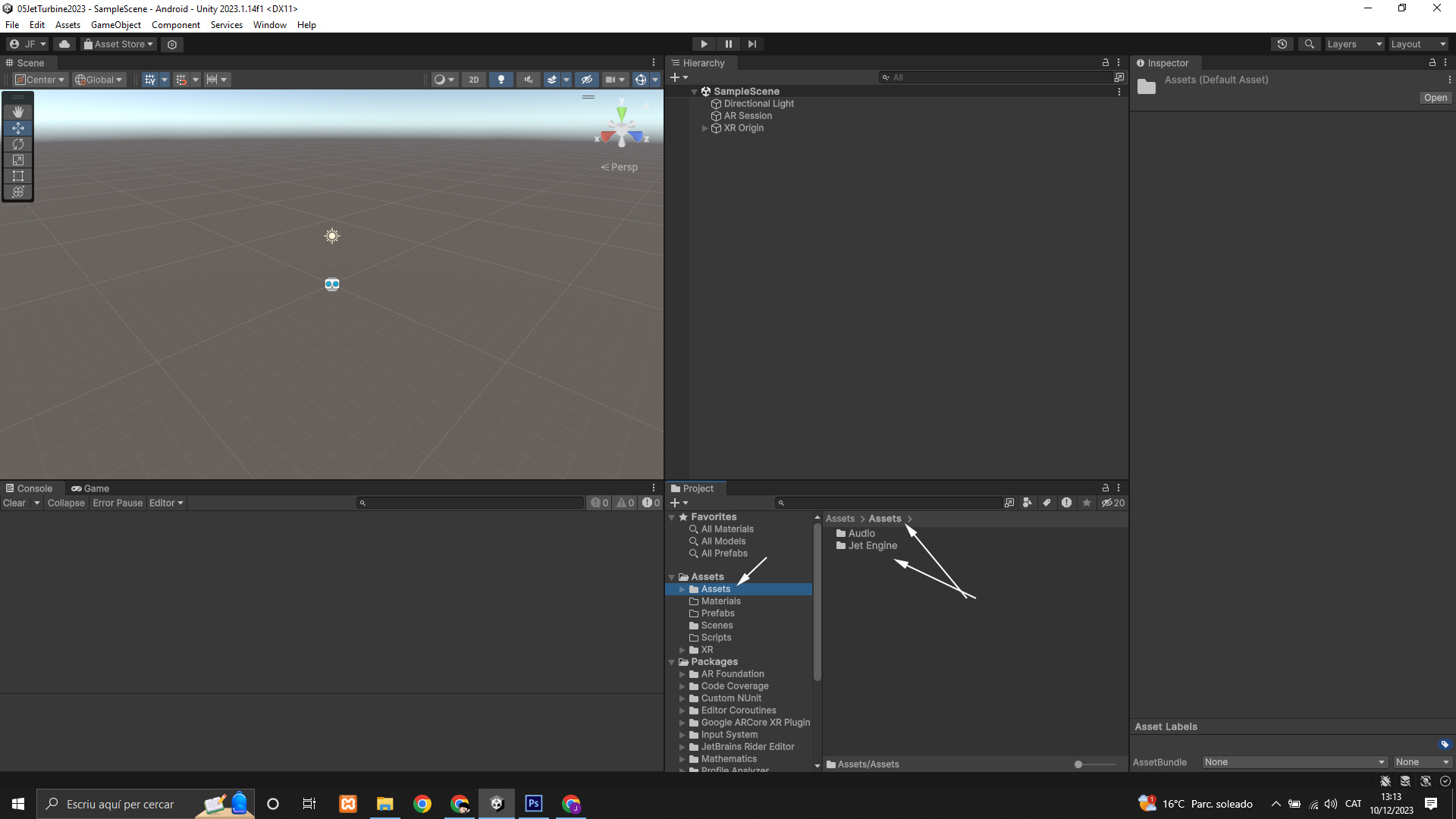Switch to the Game tab
The height and width of the screenshot is (819, 1456).
click(90, 488)
